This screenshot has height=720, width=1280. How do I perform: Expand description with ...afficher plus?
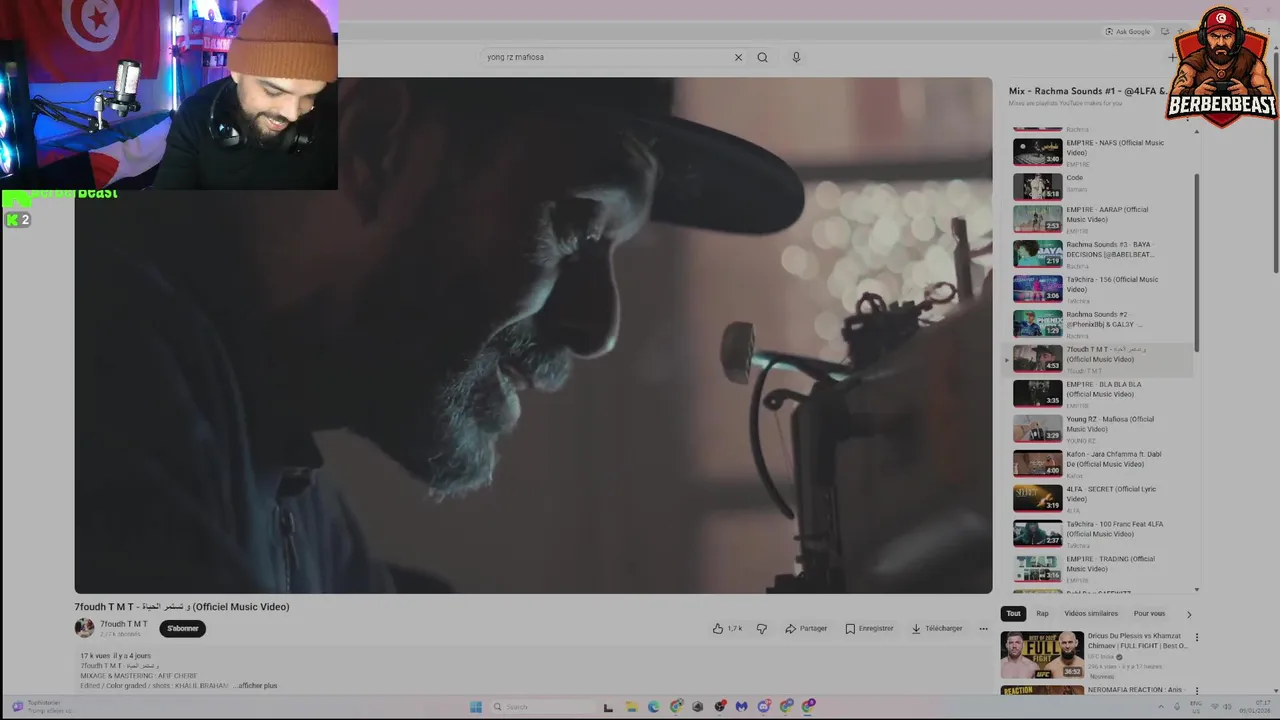[x=256, y=686]
